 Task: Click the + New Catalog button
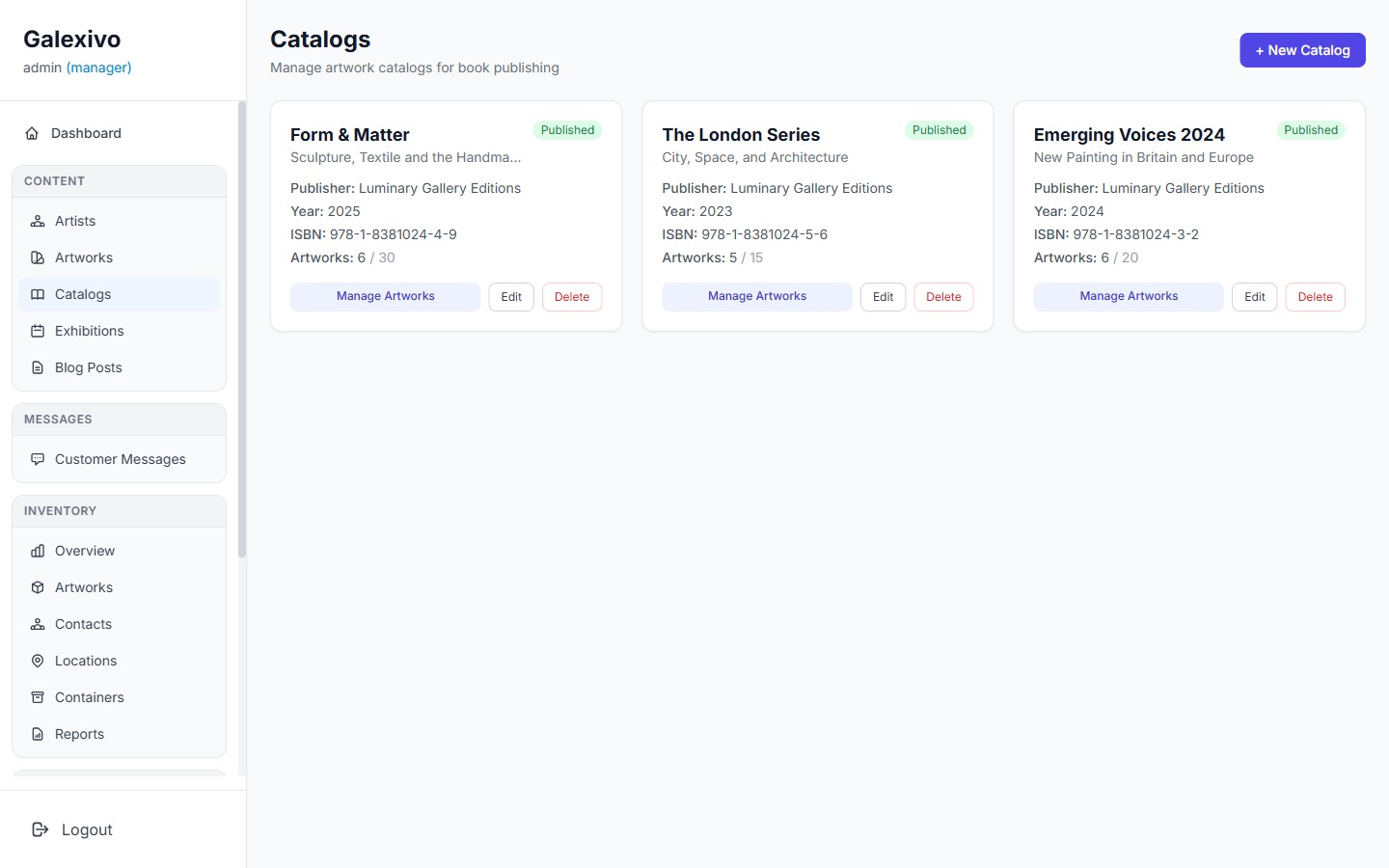[1302, 50]
